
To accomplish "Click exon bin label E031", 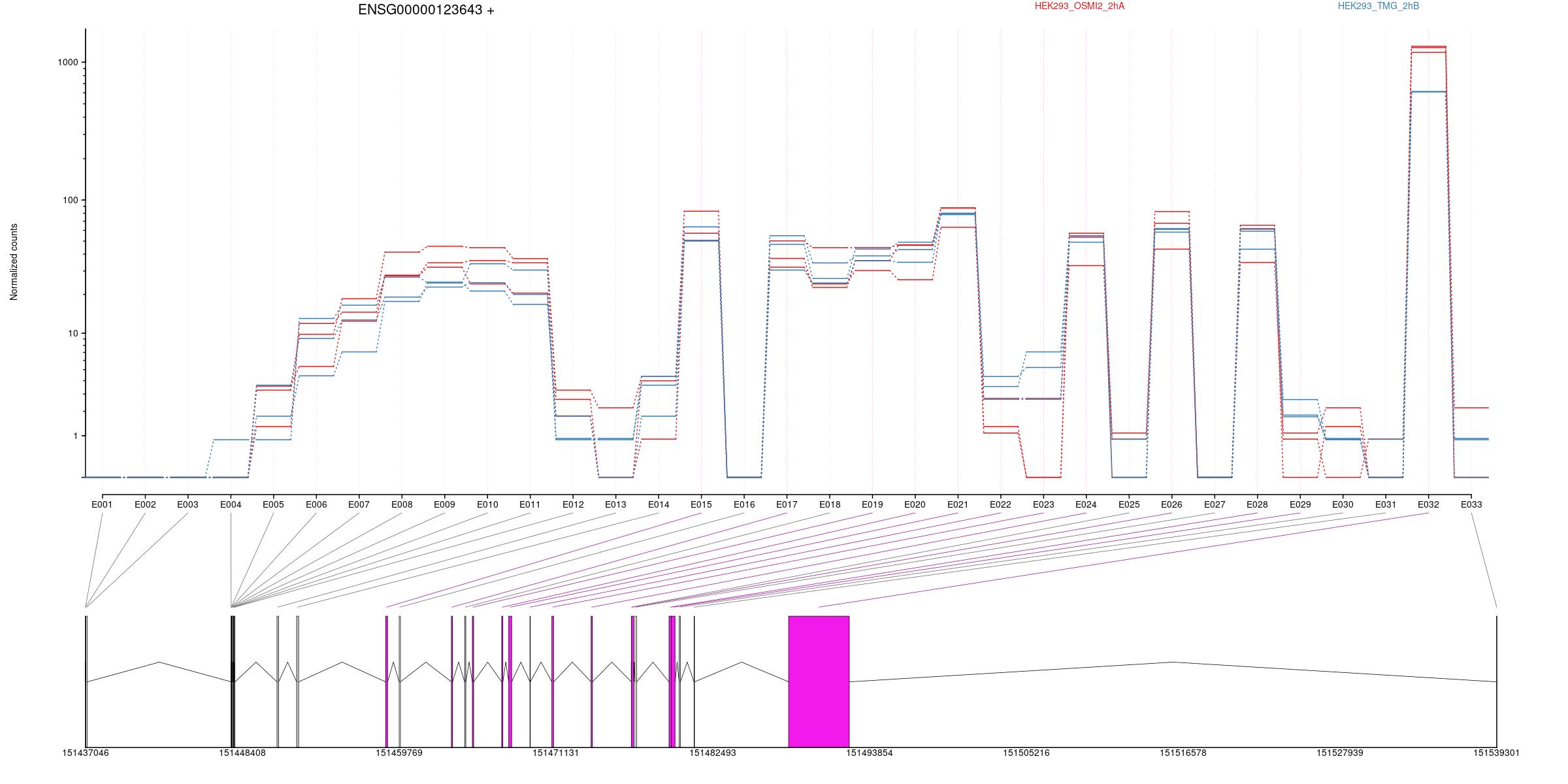I will (1386, 504).
